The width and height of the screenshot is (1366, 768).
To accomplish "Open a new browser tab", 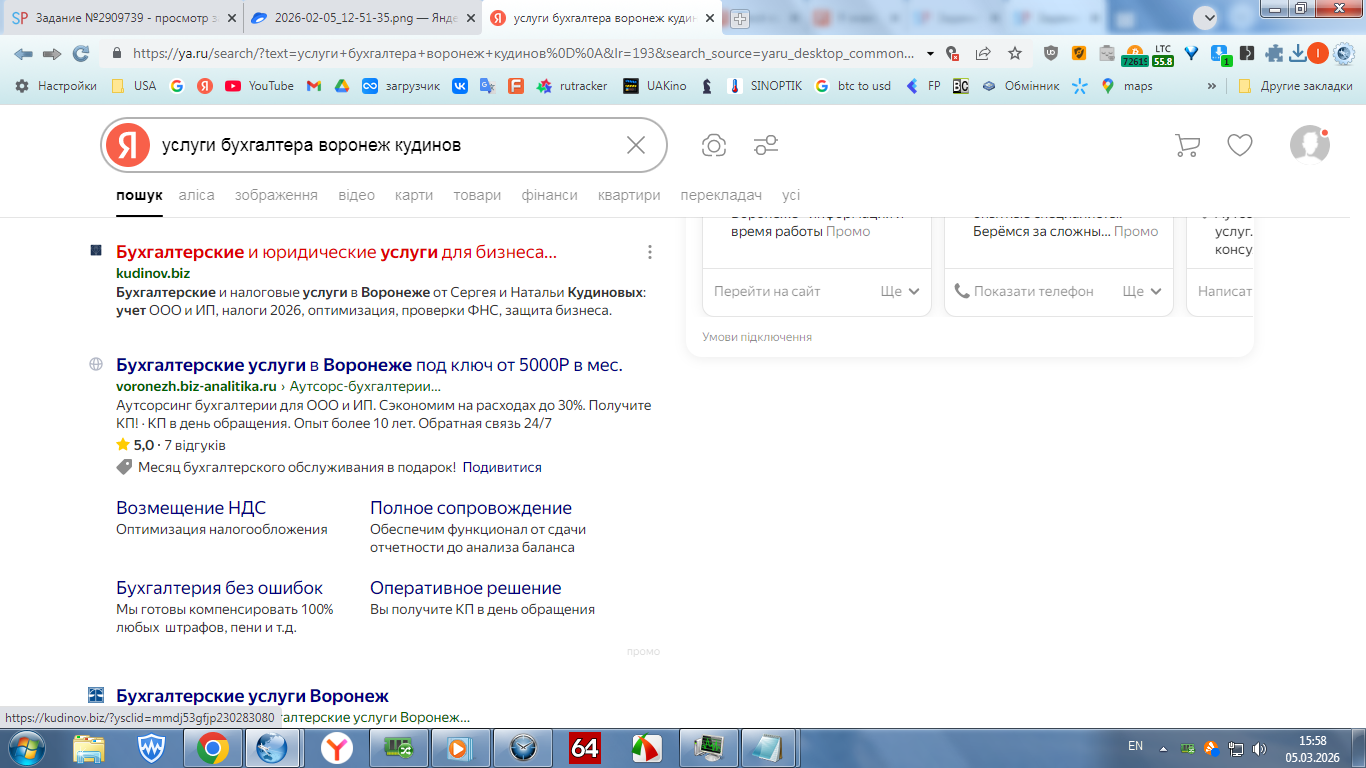I will pyautogui.click(x=739, y=18).
